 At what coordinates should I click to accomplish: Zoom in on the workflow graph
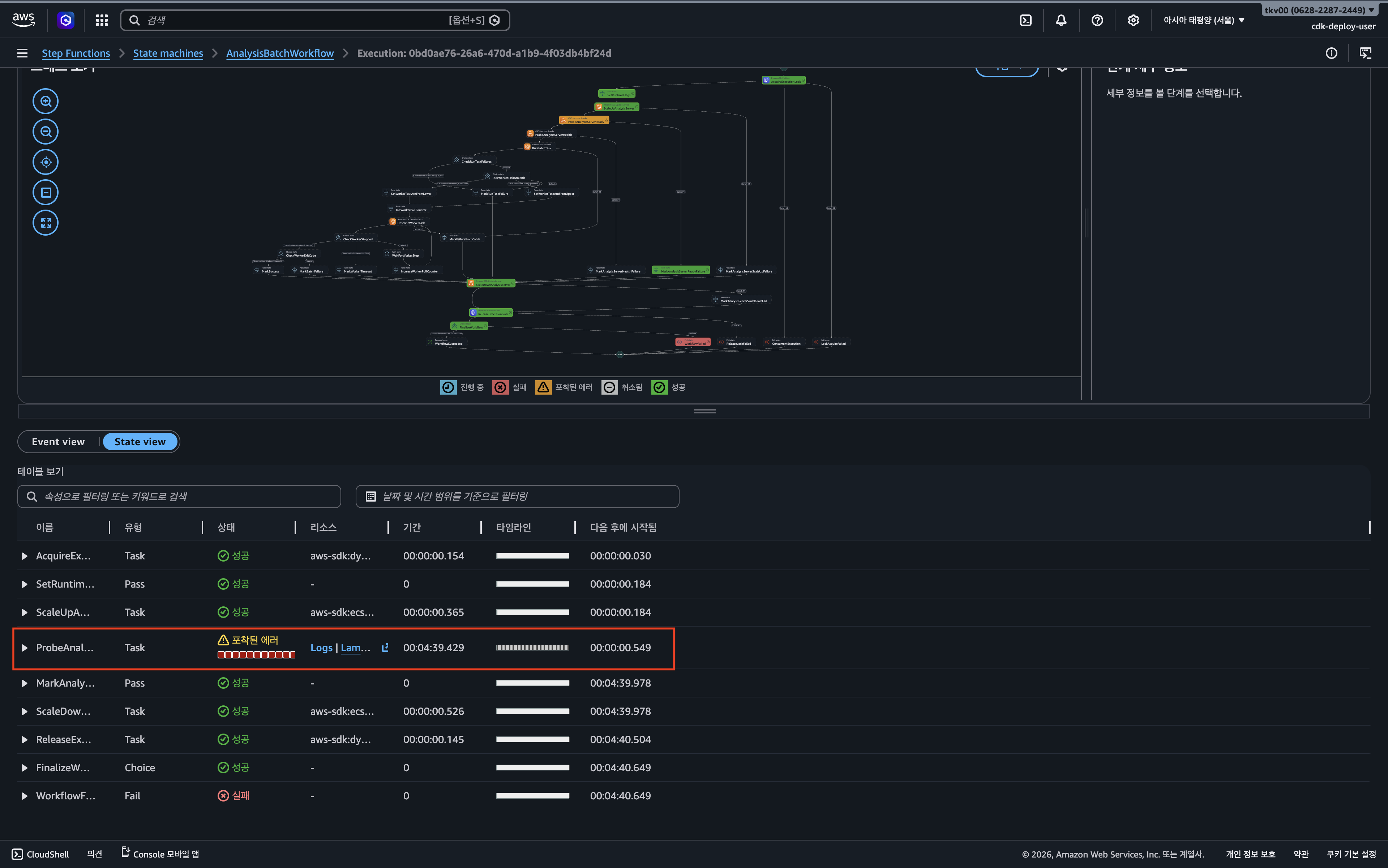[x=46, y=102]
